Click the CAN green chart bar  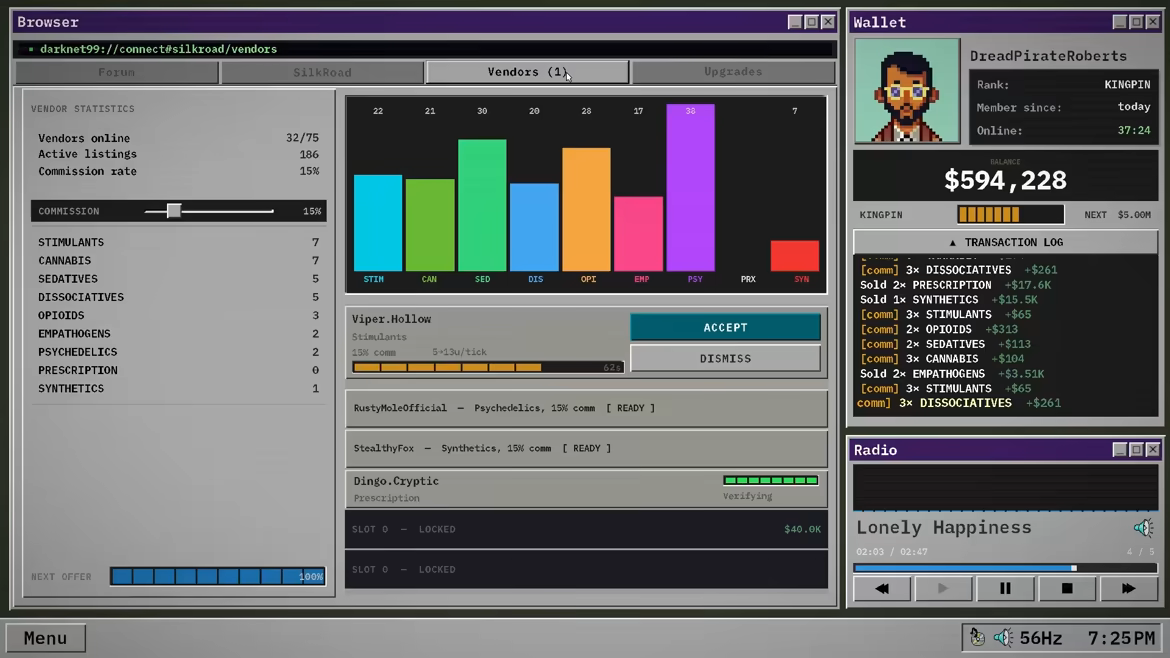pos(430,225)
